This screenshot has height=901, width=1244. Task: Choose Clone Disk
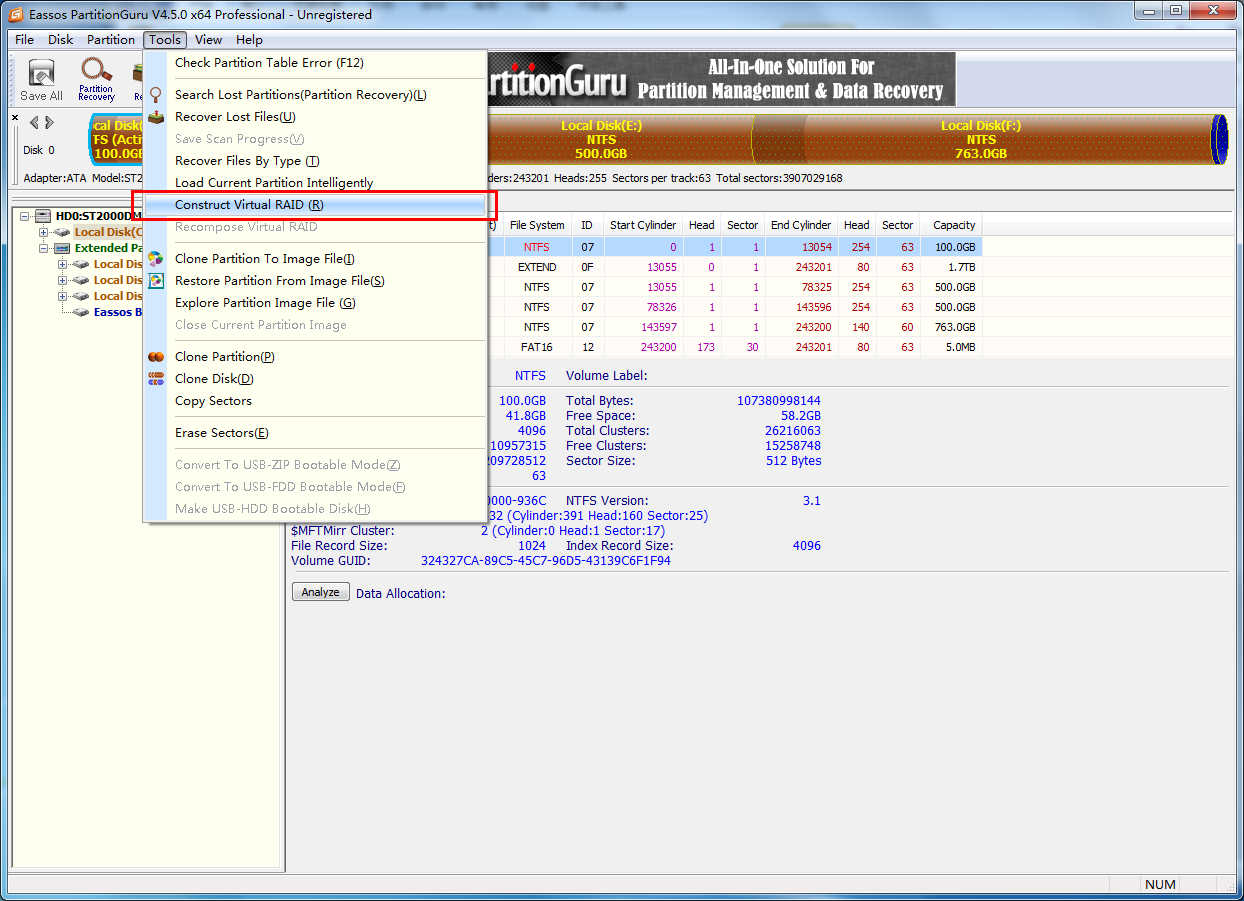(x=315, y=379)
